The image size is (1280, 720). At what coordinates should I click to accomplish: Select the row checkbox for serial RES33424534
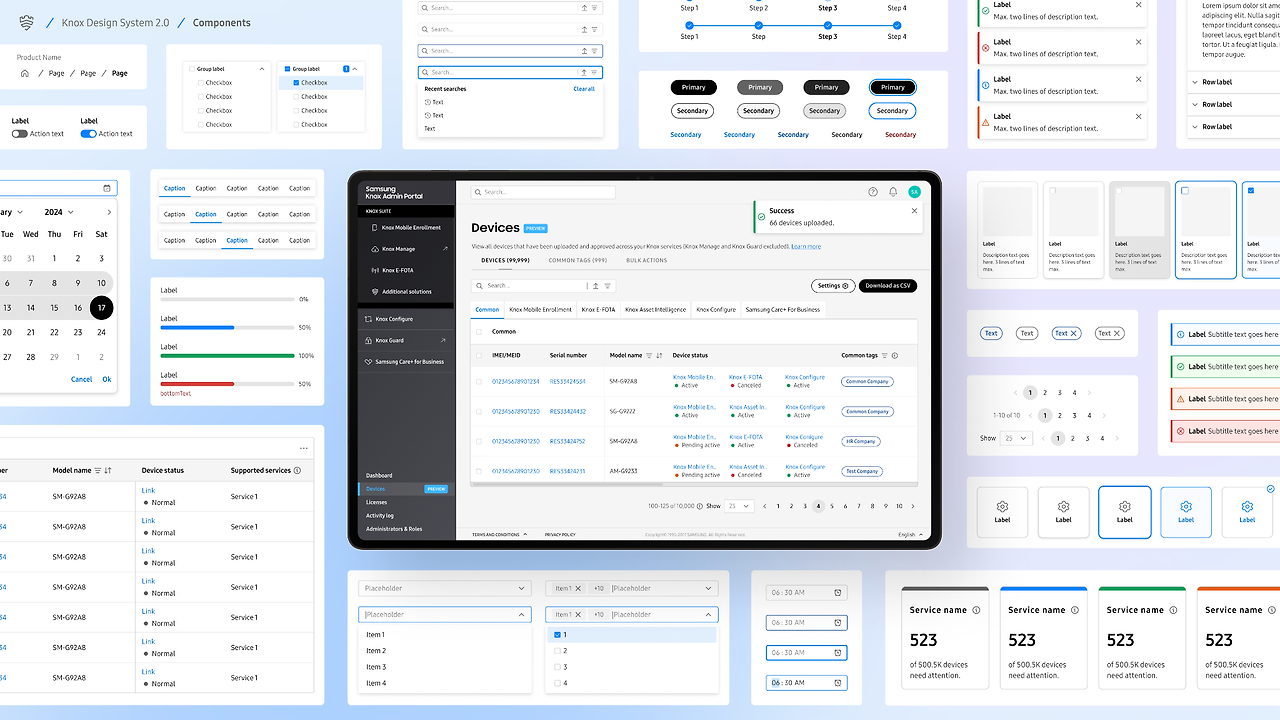(x=479, y=381)
